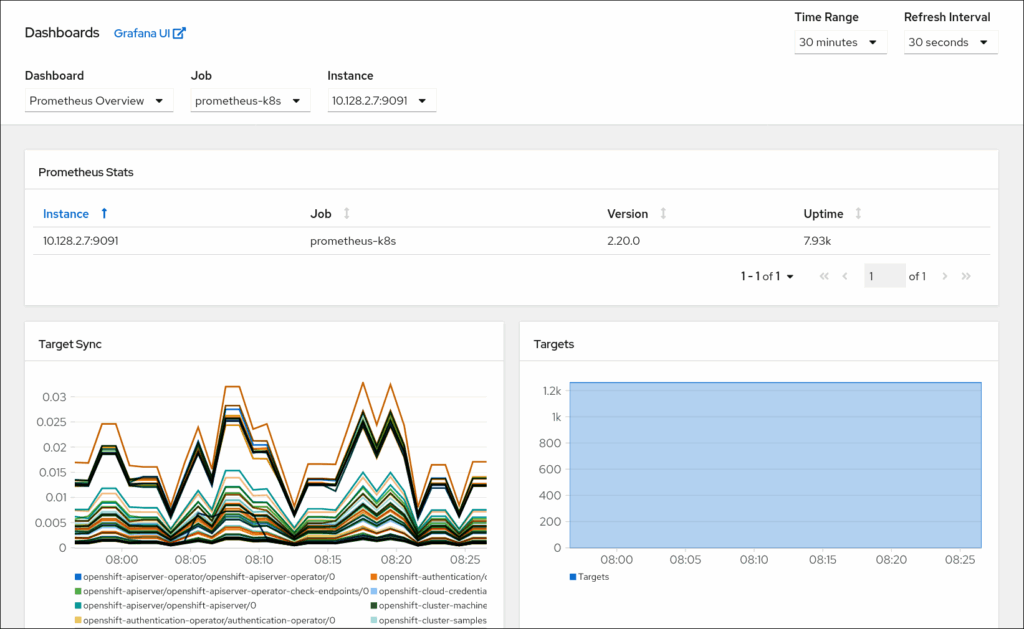
Task: Open the Refresh Interval dropdown
Action: point(950,42)
